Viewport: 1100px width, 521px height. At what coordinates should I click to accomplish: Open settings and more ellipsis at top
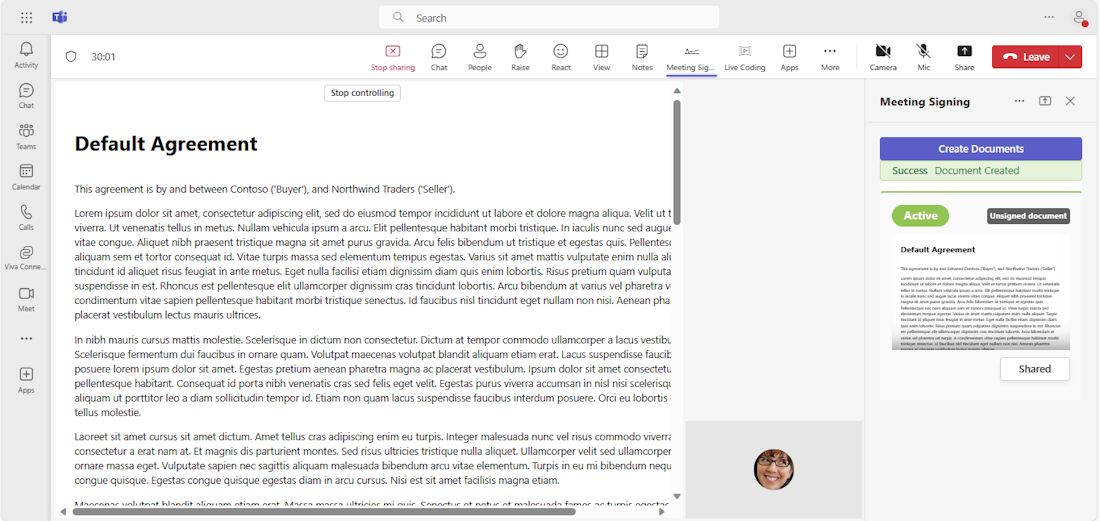click(x=1049, y=18)
